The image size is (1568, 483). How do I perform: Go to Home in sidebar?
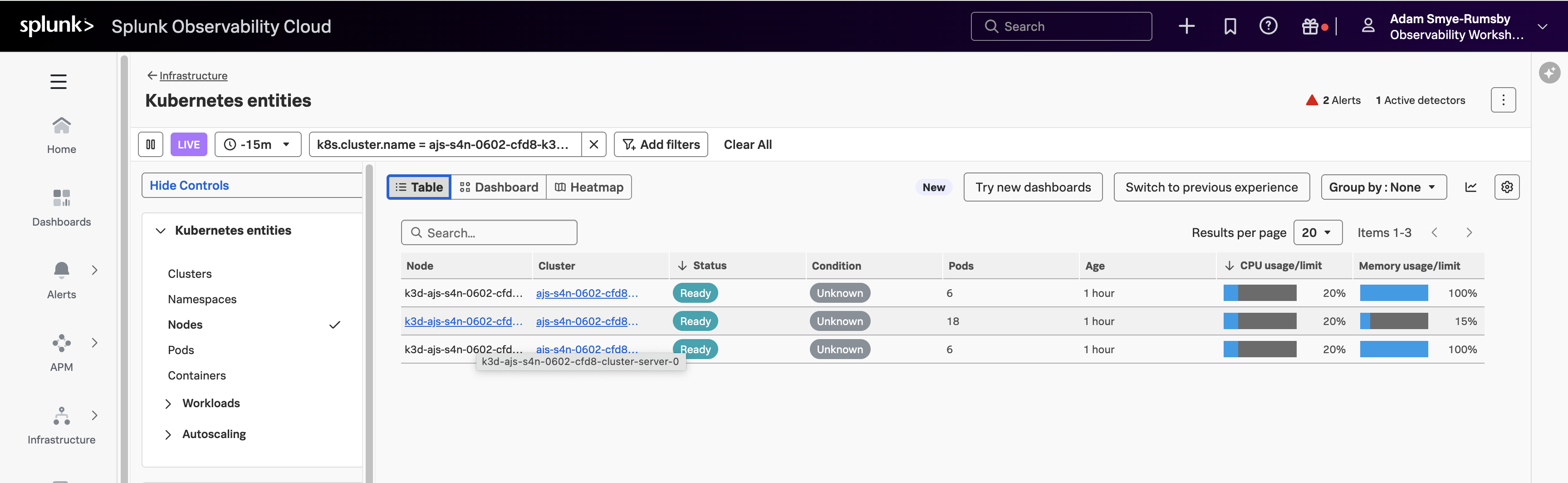[62, 135]
